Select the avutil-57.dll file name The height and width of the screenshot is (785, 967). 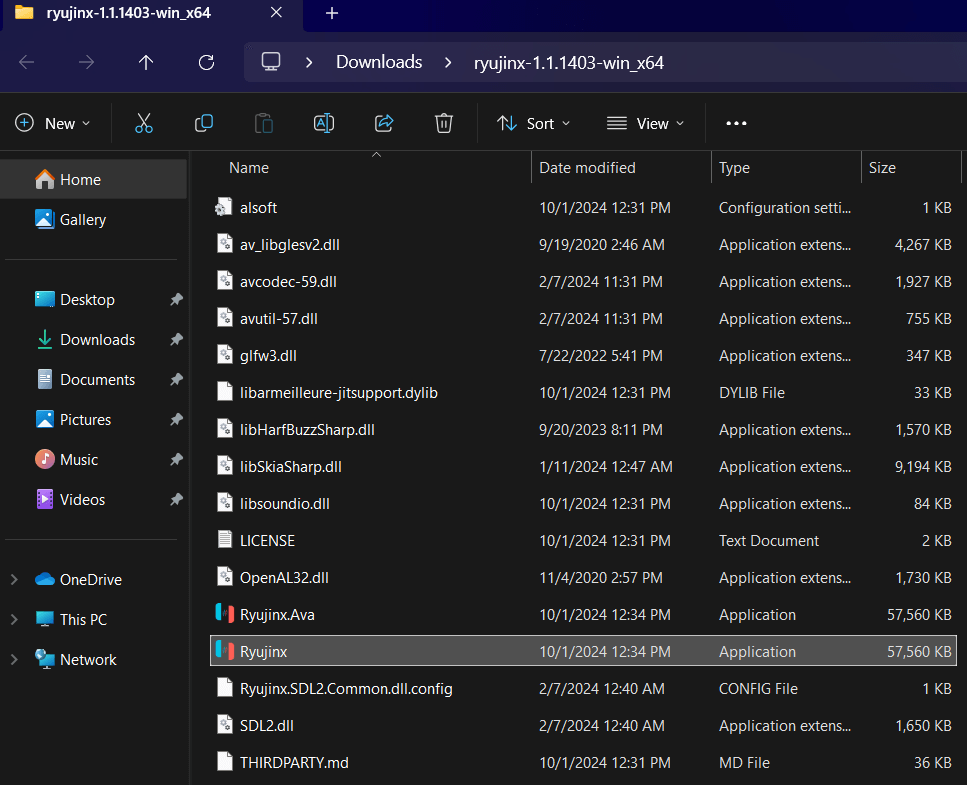[x=279, y=319]
